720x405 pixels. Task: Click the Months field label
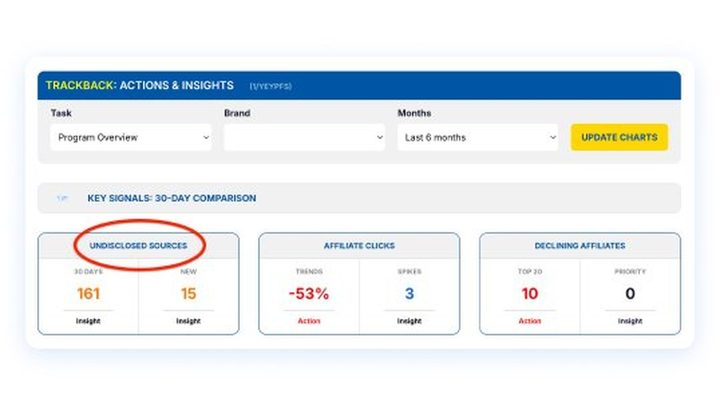[x=414, y=113]
